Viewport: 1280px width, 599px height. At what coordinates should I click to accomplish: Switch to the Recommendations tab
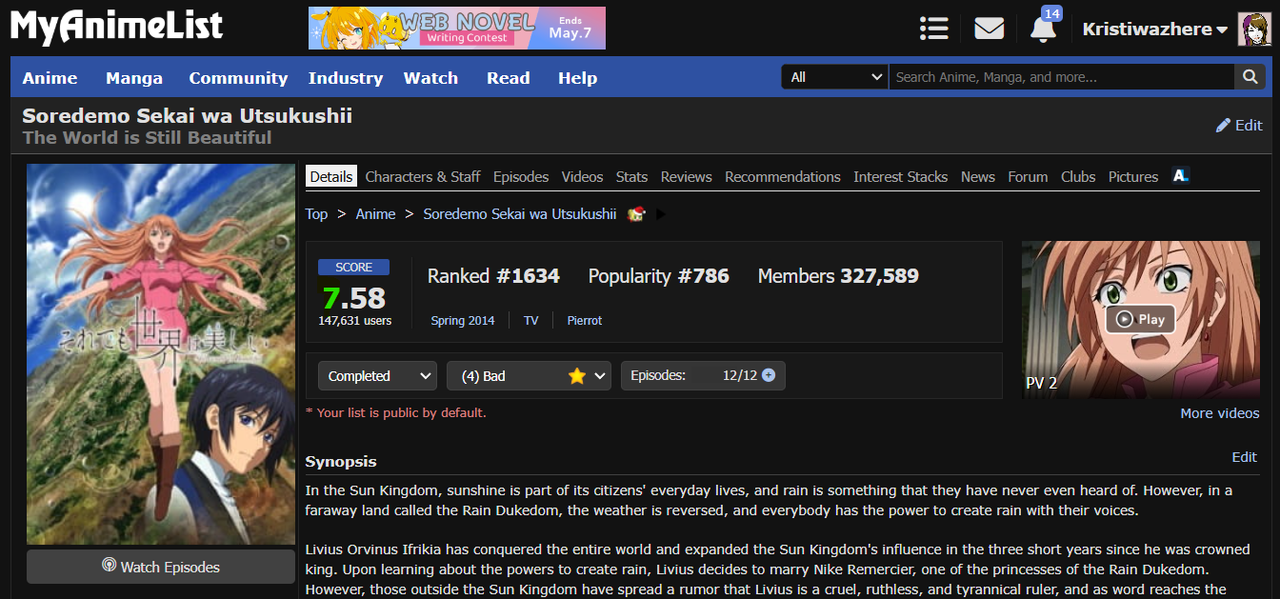click(x=783, y=176)
